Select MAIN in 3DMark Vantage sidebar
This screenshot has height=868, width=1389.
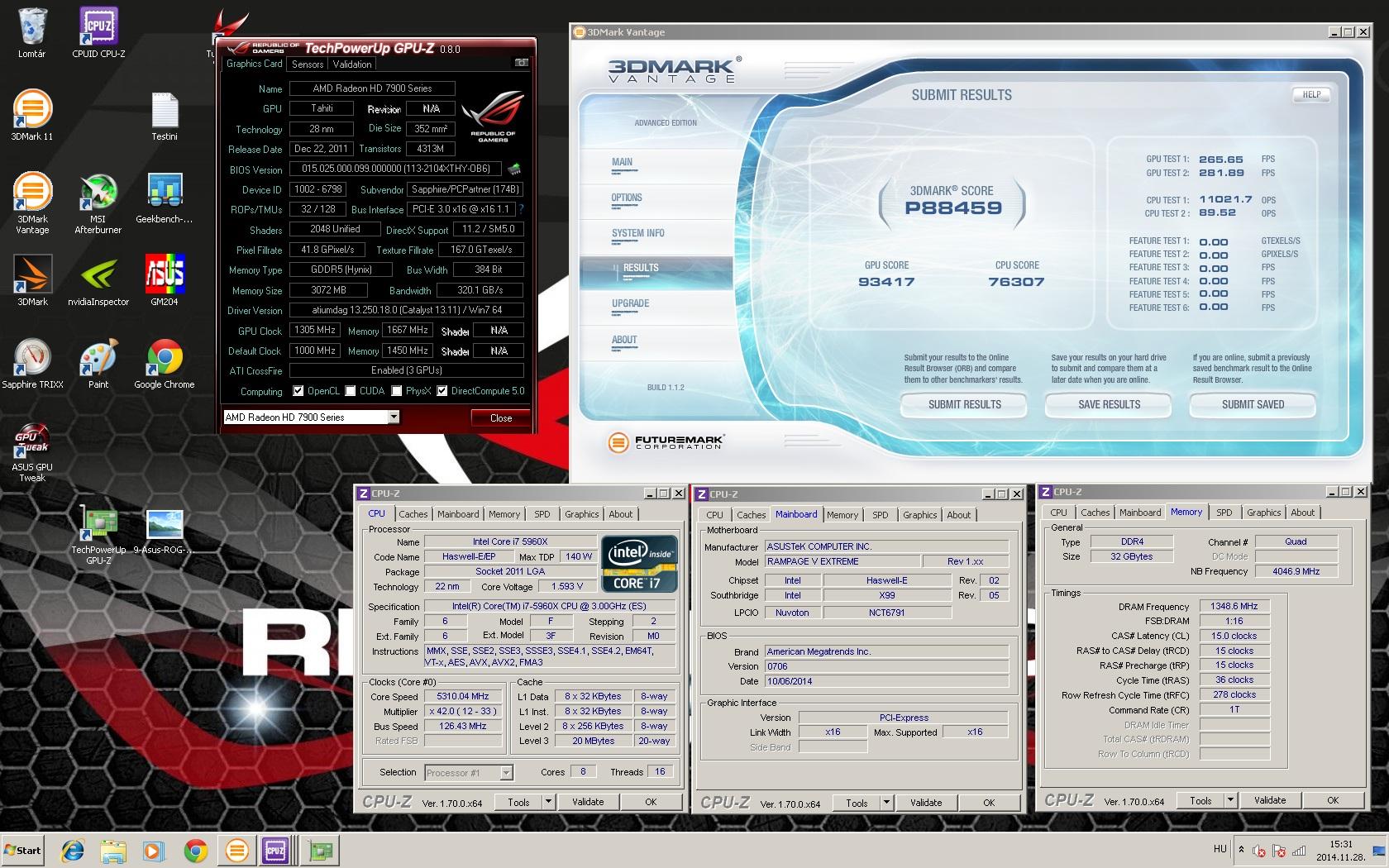[x=623, y=162]
